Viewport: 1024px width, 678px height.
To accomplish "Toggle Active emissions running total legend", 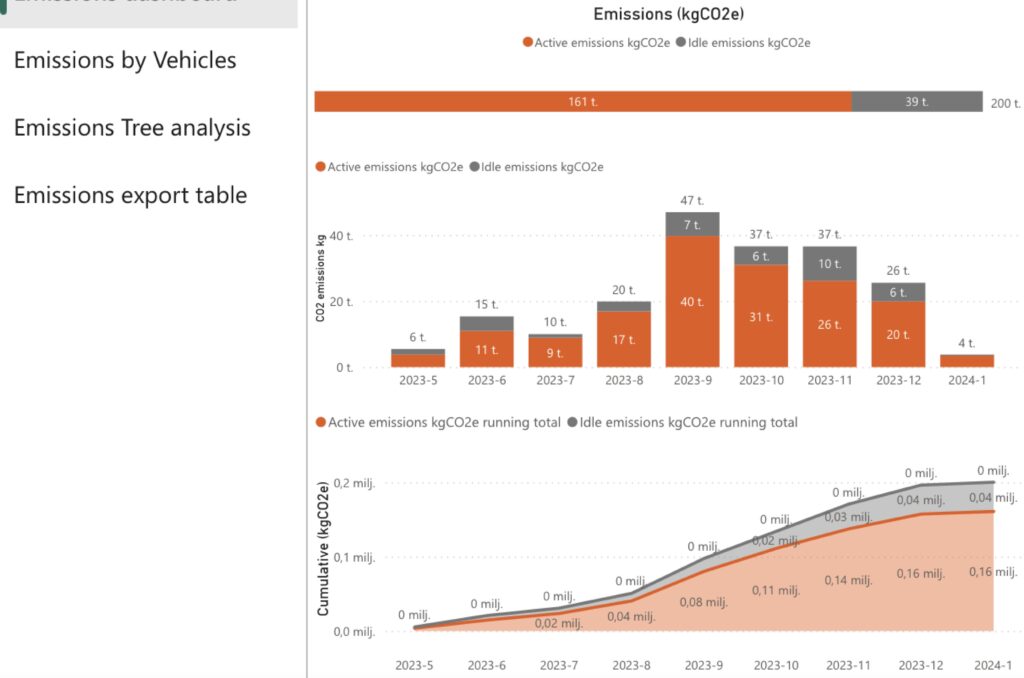I will (x=438, y=423).
